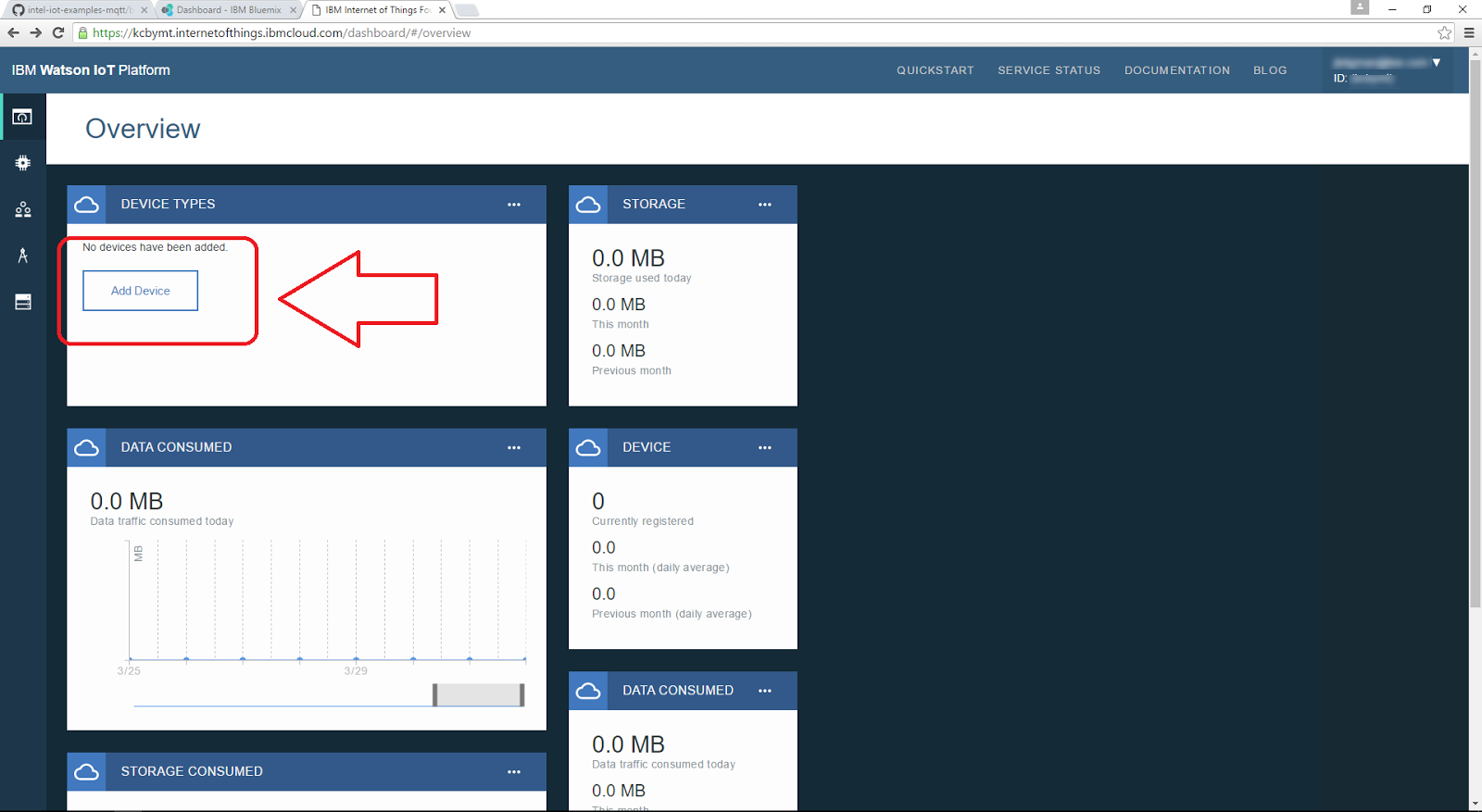
Task: Click the cloud icon on the DEVICE TYPES card
Action: coord(87,205)
